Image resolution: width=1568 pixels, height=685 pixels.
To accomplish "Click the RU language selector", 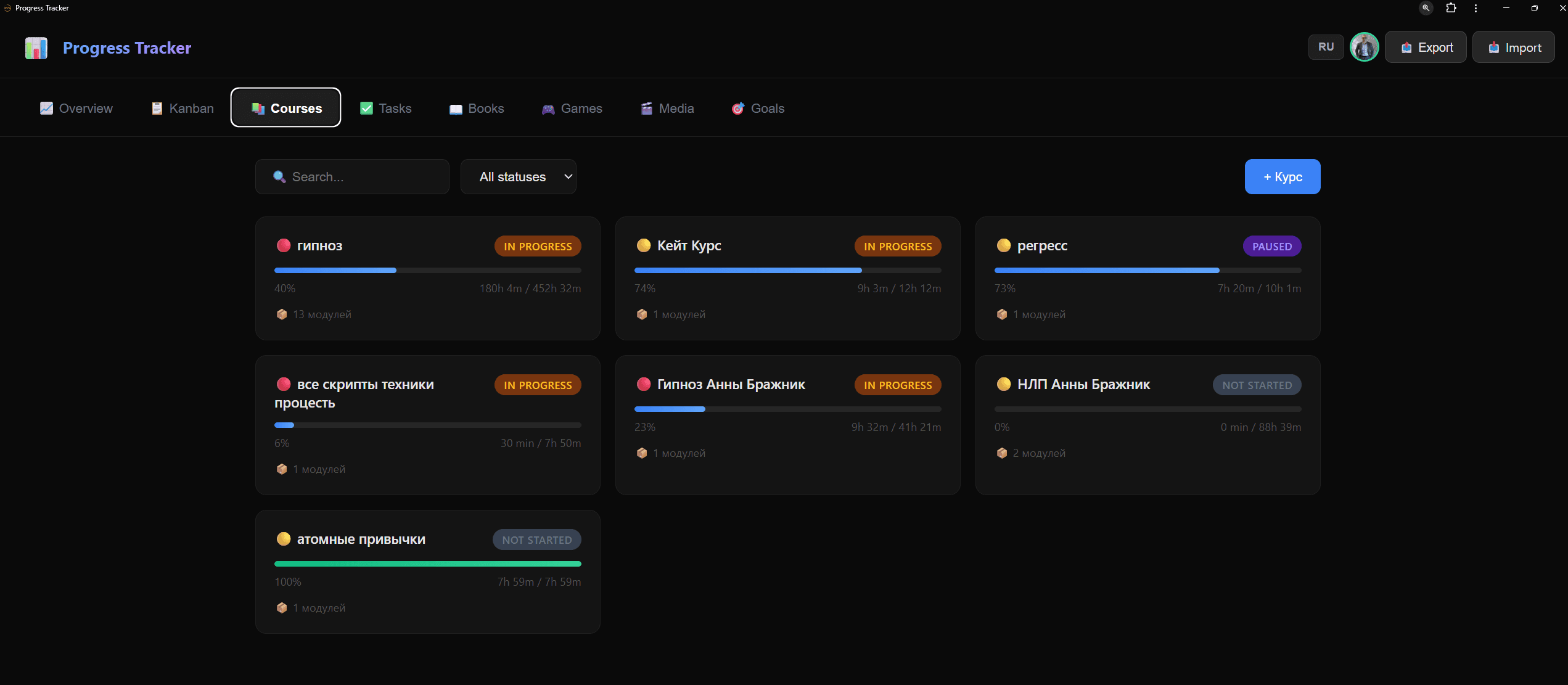I will 1325,46.
